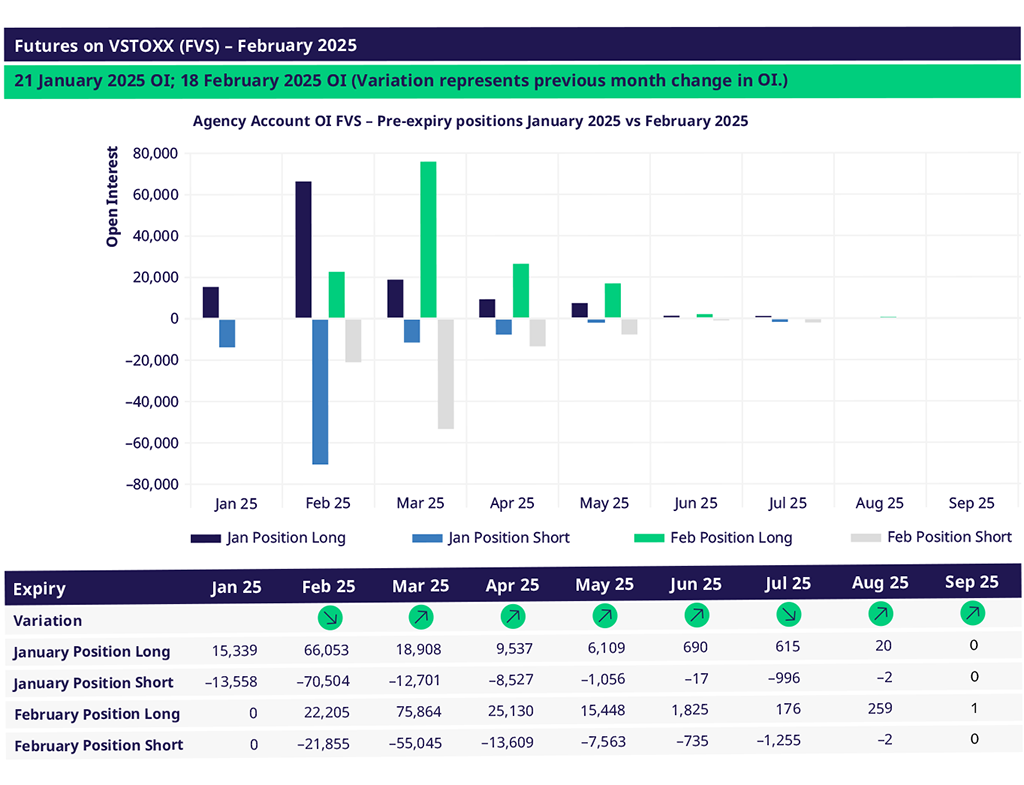Click the Aug 25 variation arrow icon
The height and width of the screenshot is (785, 1024).
(x=880, y=613)
